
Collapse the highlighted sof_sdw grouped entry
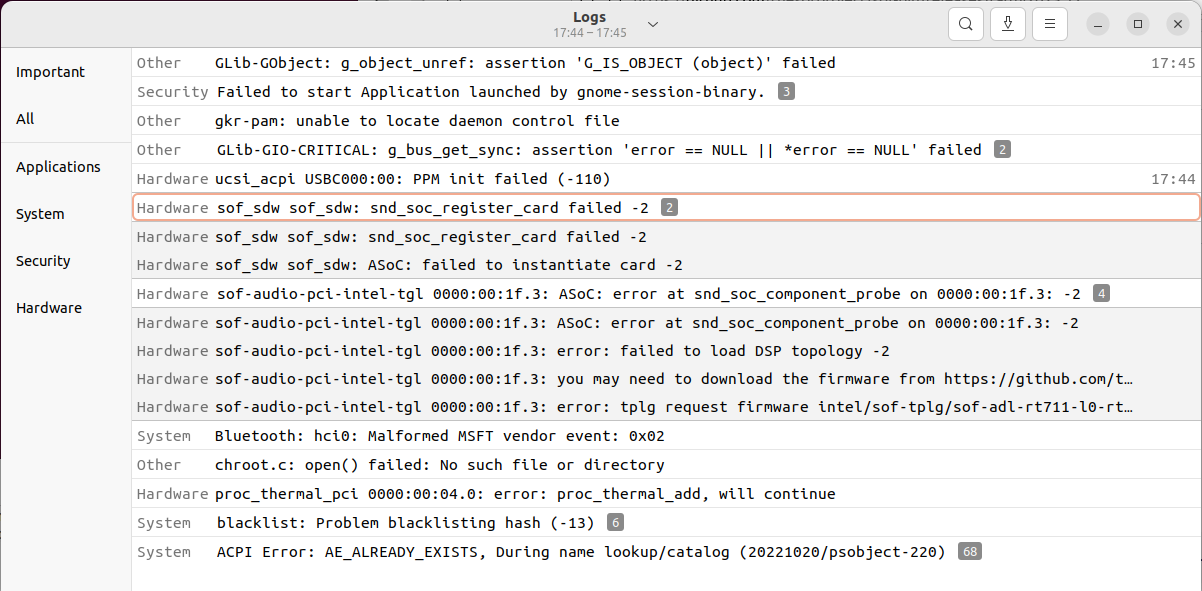668,207
